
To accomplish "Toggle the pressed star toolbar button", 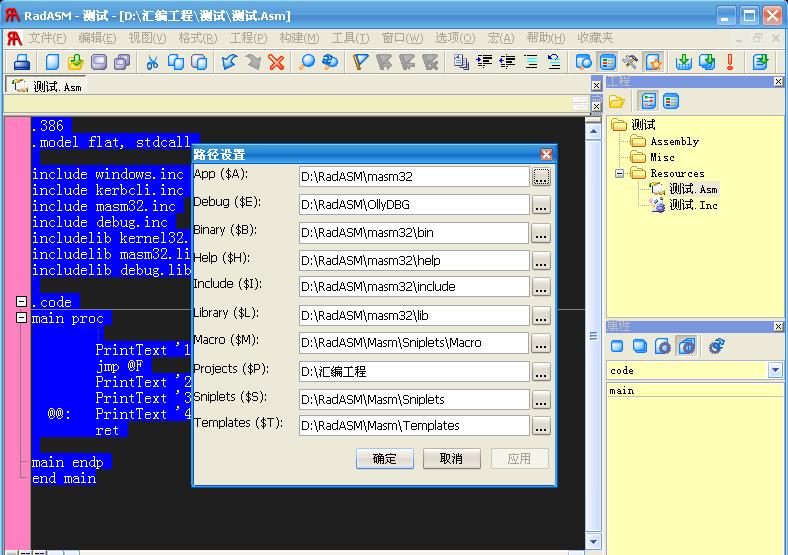I will 653,62.
